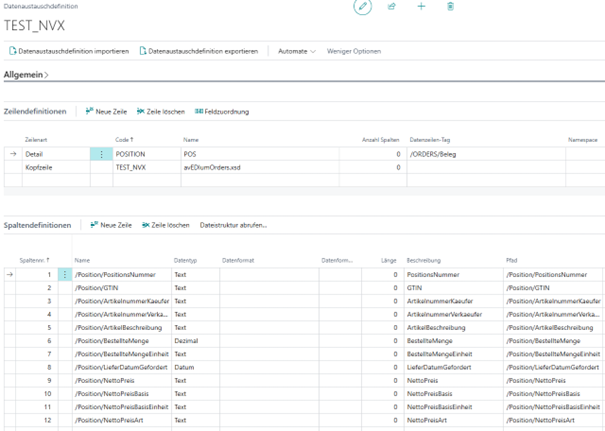This screenshot has height=431, width=605.
Task: Click the share icon in header
Action: coord(392,7)
